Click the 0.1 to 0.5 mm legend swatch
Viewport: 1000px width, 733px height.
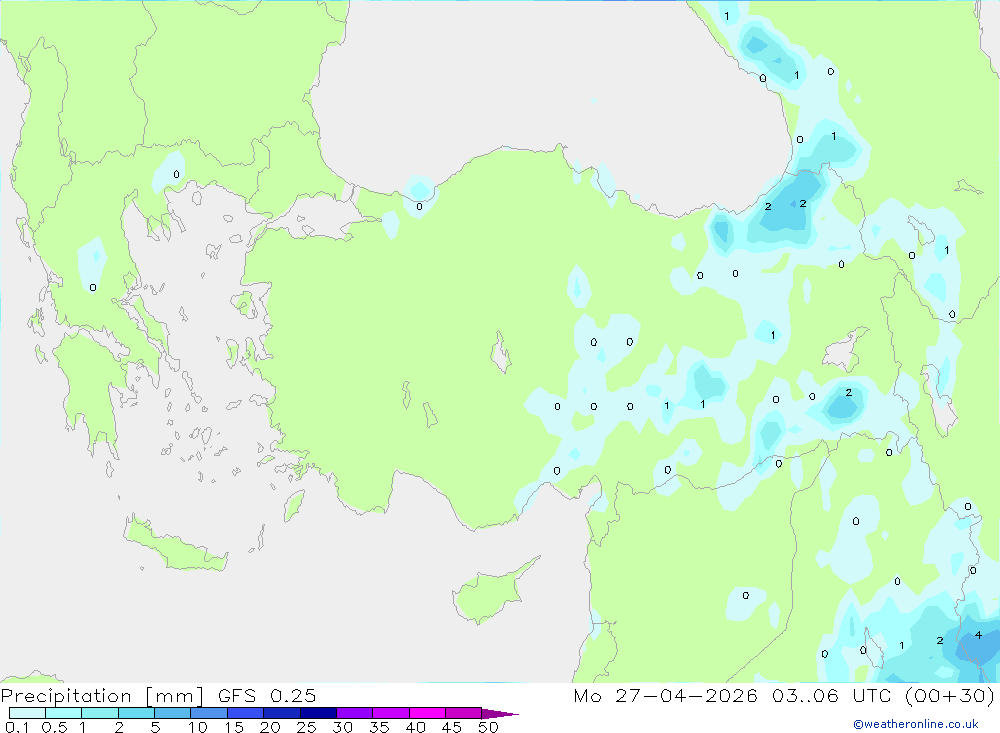(27, 713)
